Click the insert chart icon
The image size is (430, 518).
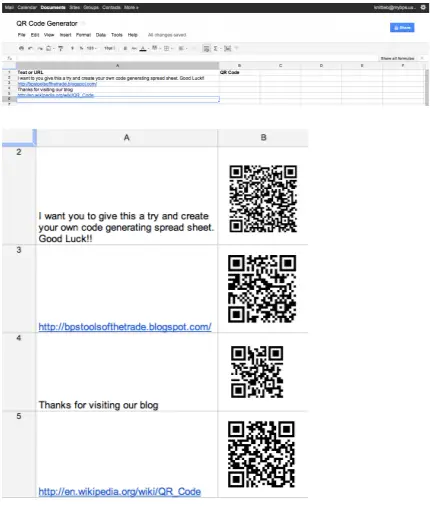click(x=228, y=49)
